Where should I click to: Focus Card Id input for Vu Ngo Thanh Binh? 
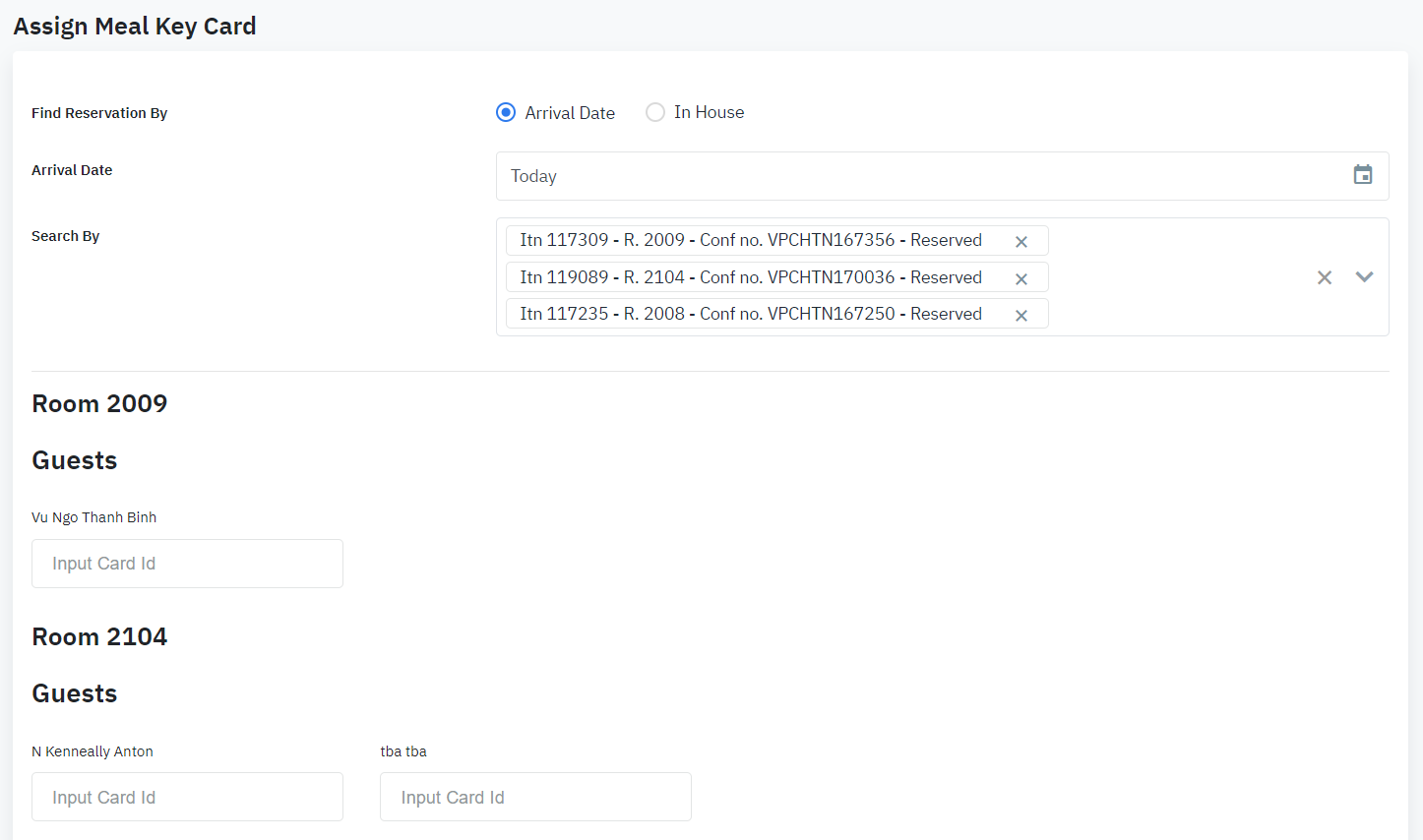187,564
